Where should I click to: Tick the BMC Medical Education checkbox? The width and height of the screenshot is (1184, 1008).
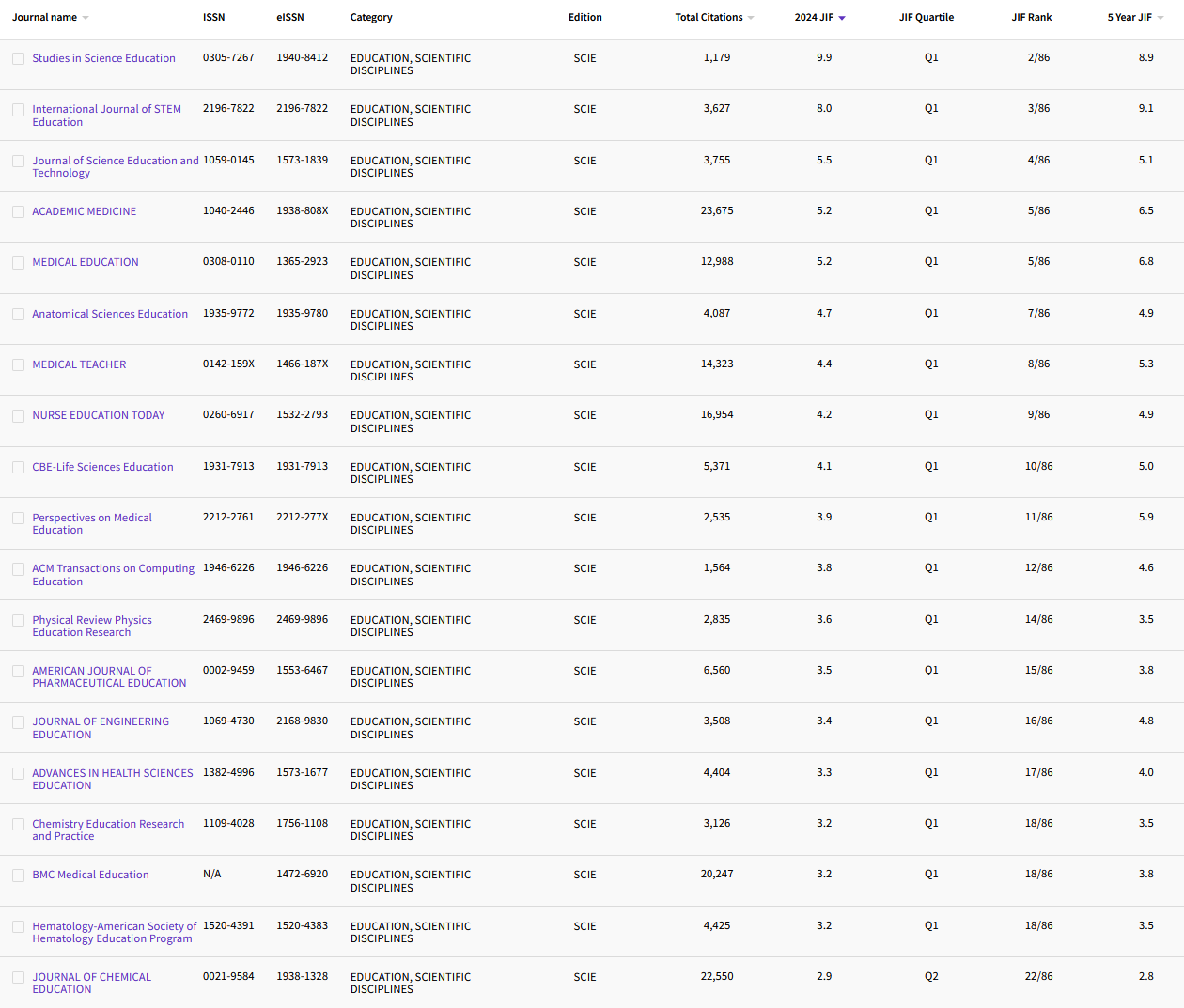pos(18,875)
